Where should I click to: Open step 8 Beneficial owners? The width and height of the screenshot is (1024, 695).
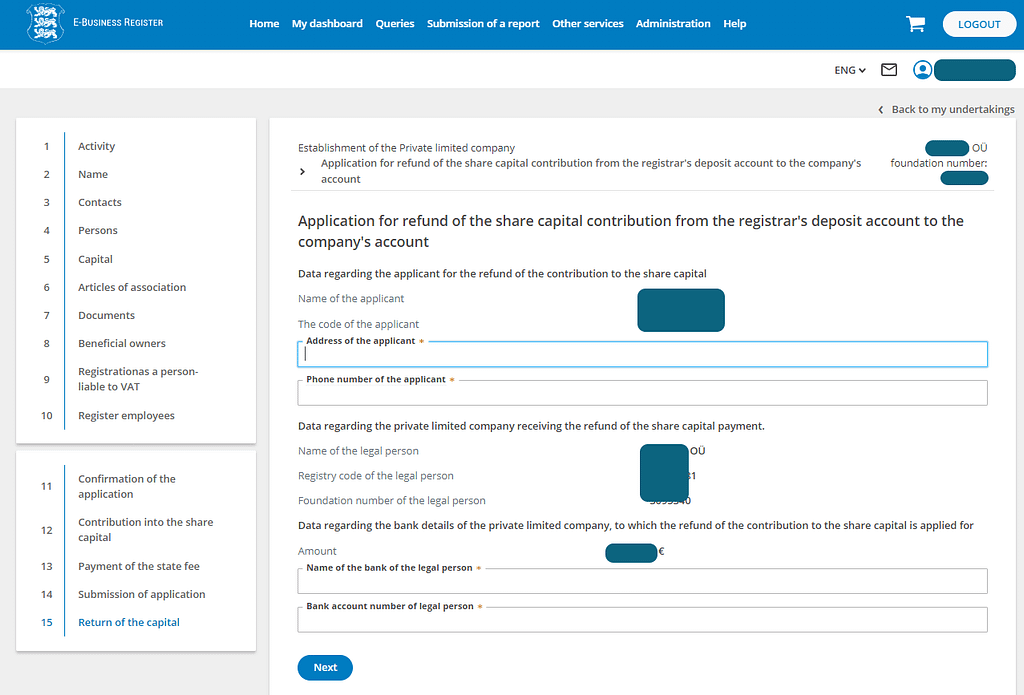click(122, 343)
